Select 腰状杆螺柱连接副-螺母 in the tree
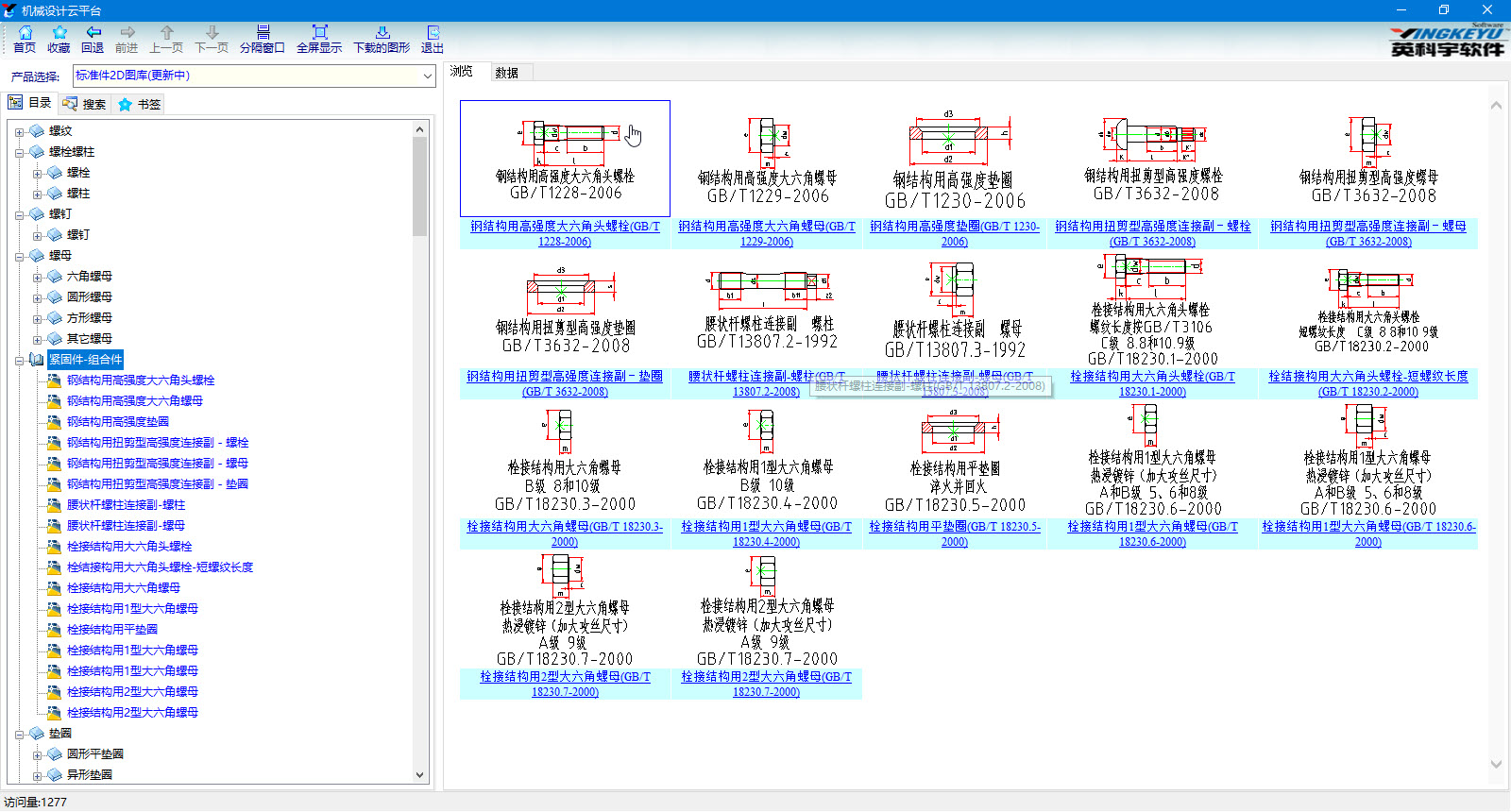The width and height of the screenshot is (1511, 812). pos(126,526)
